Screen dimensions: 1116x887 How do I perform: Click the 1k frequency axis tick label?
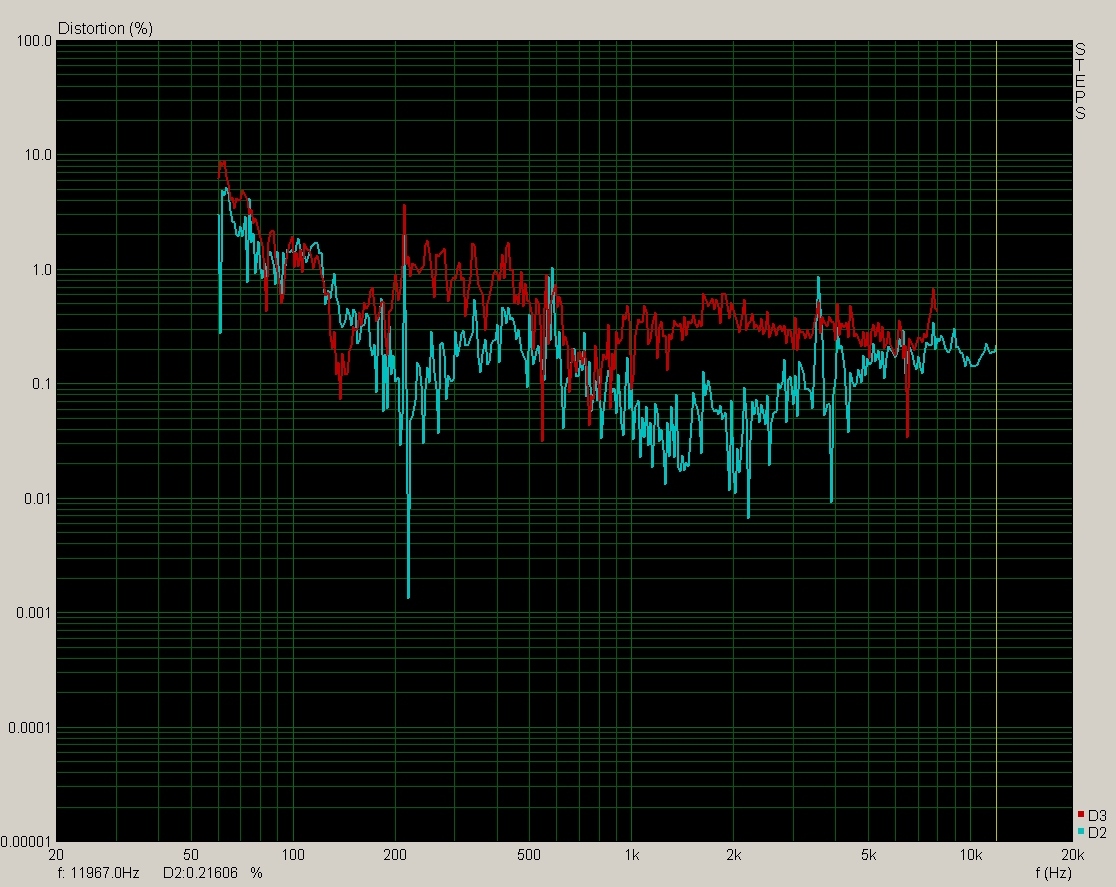point(631,855)
